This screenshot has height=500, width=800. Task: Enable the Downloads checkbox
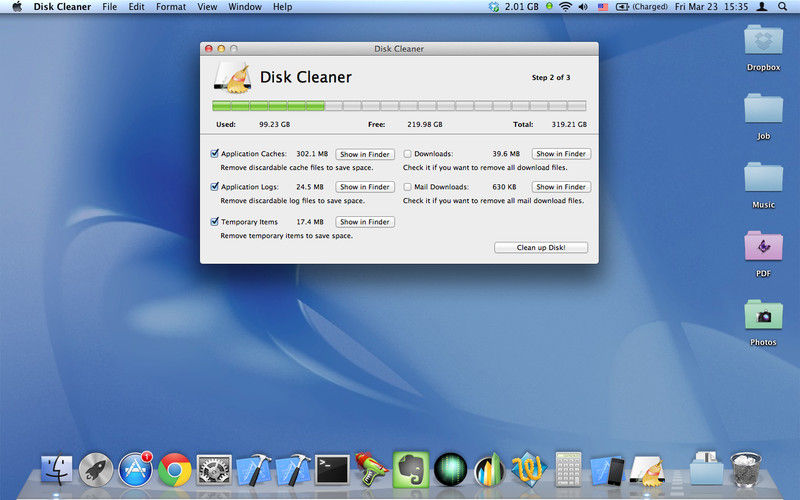click(407, 154)
